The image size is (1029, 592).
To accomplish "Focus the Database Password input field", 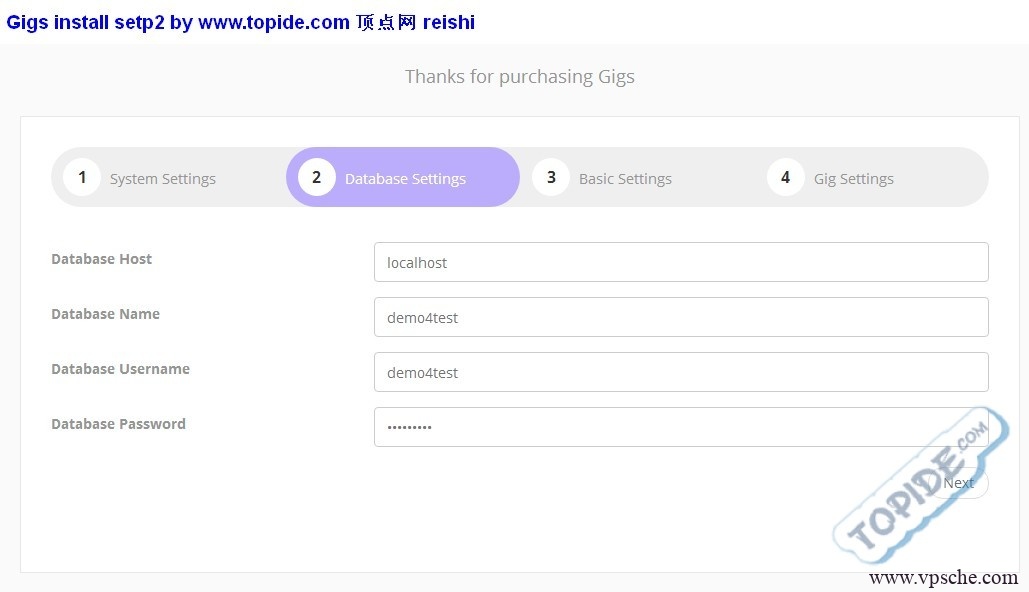I will [680, 427].
